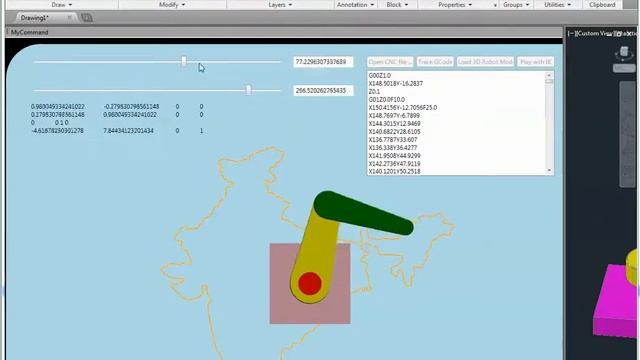640x360 pixels.
Task: Switch to the Drawing1 file tab
Action: click(x=35, y=18)
